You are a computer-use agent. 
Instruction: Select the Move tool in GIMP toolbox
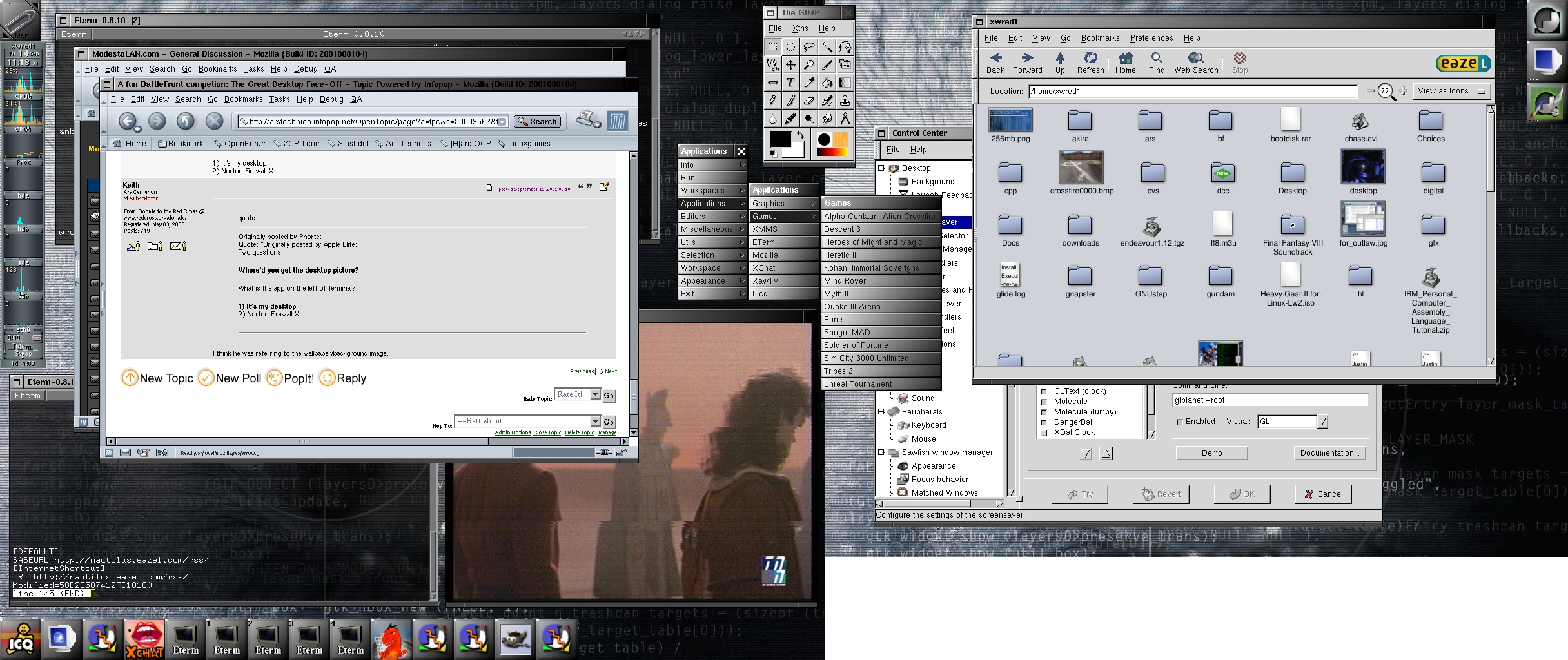point(790,64)
